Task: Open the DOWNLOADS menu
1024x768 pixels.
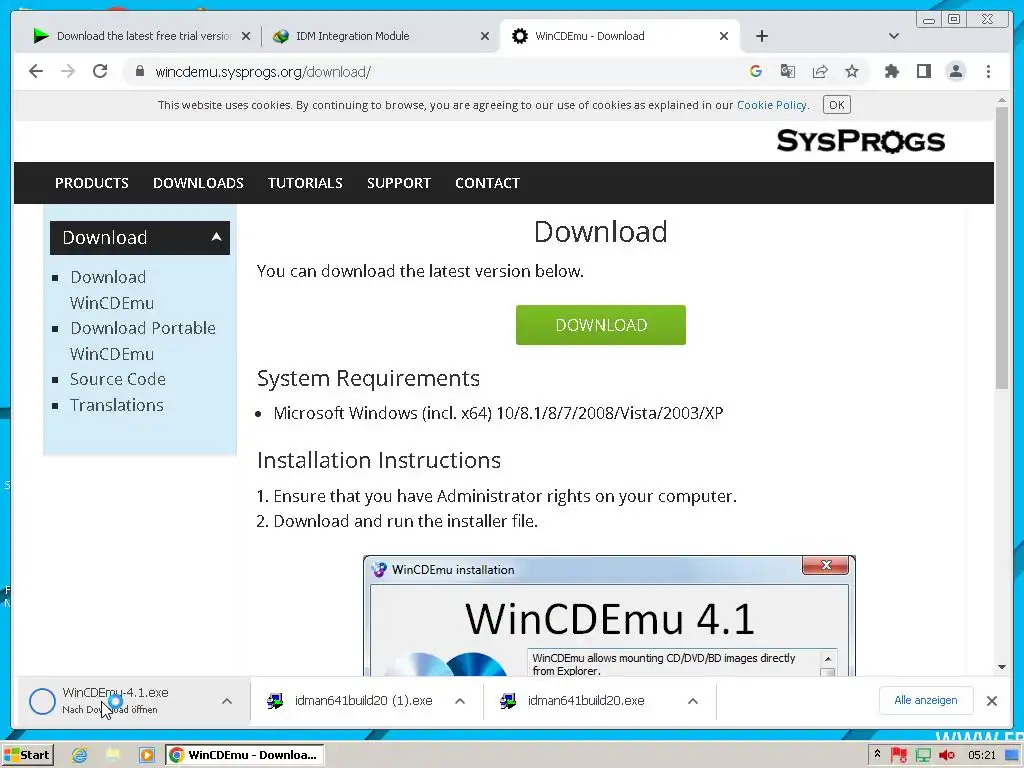Action: [x=198, y=183]
